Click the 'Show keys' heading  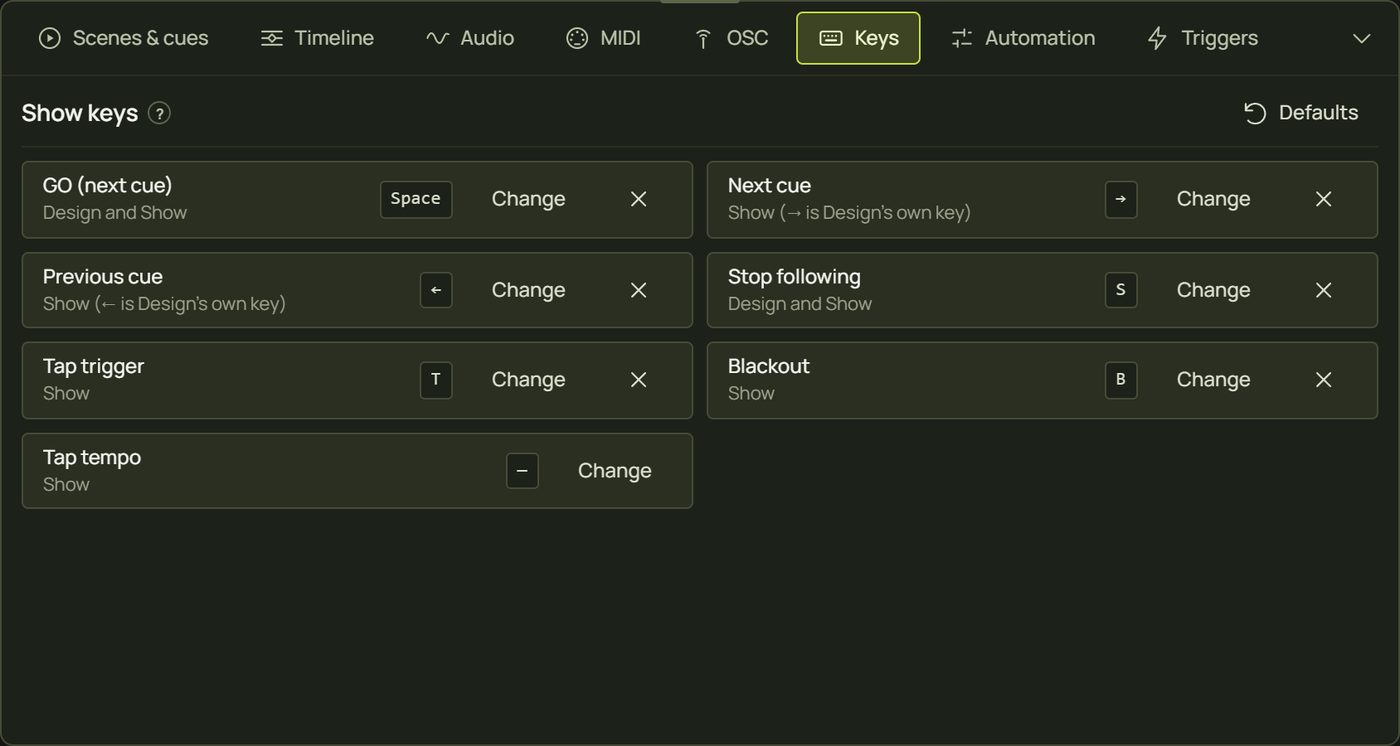click(80, 113)
